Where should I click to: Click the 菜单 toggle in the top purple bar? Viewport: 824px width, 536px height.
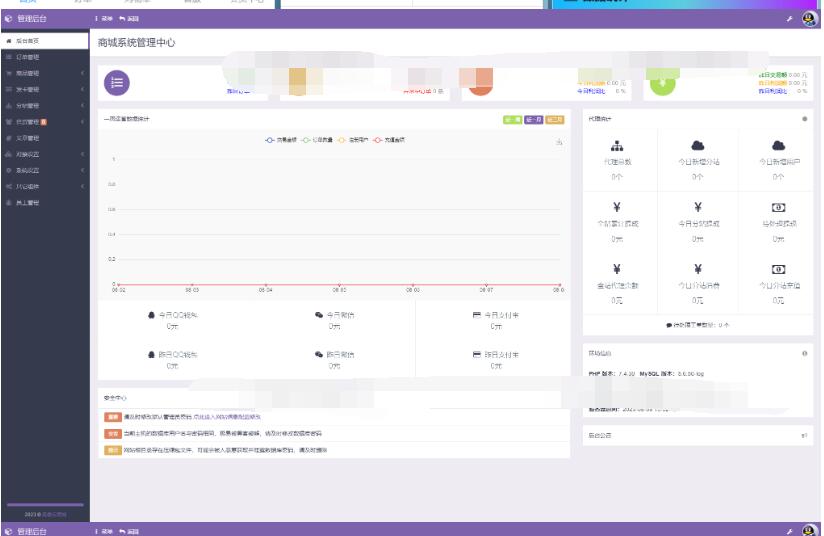point(103,19)
